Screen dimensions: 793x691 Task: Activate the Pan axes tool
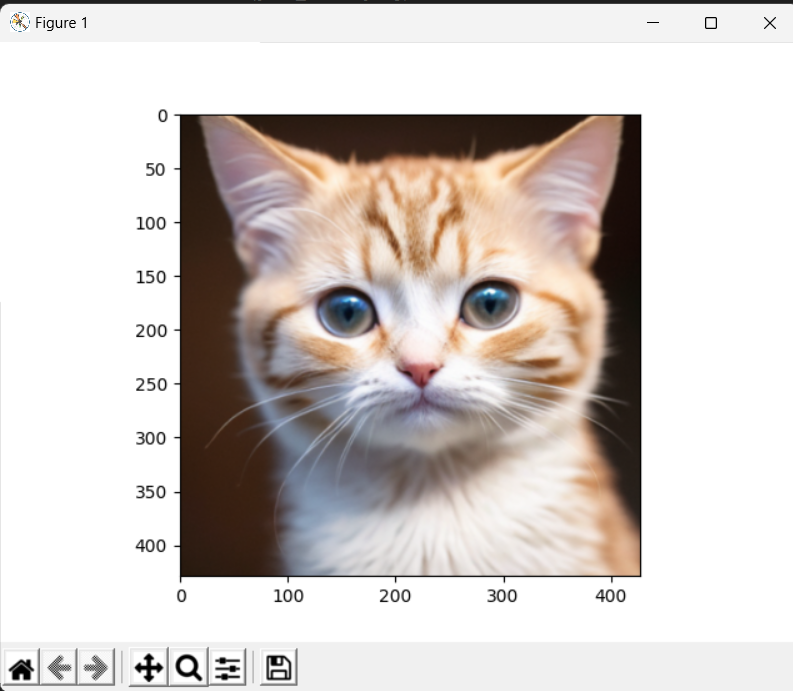tap(149, 667)
